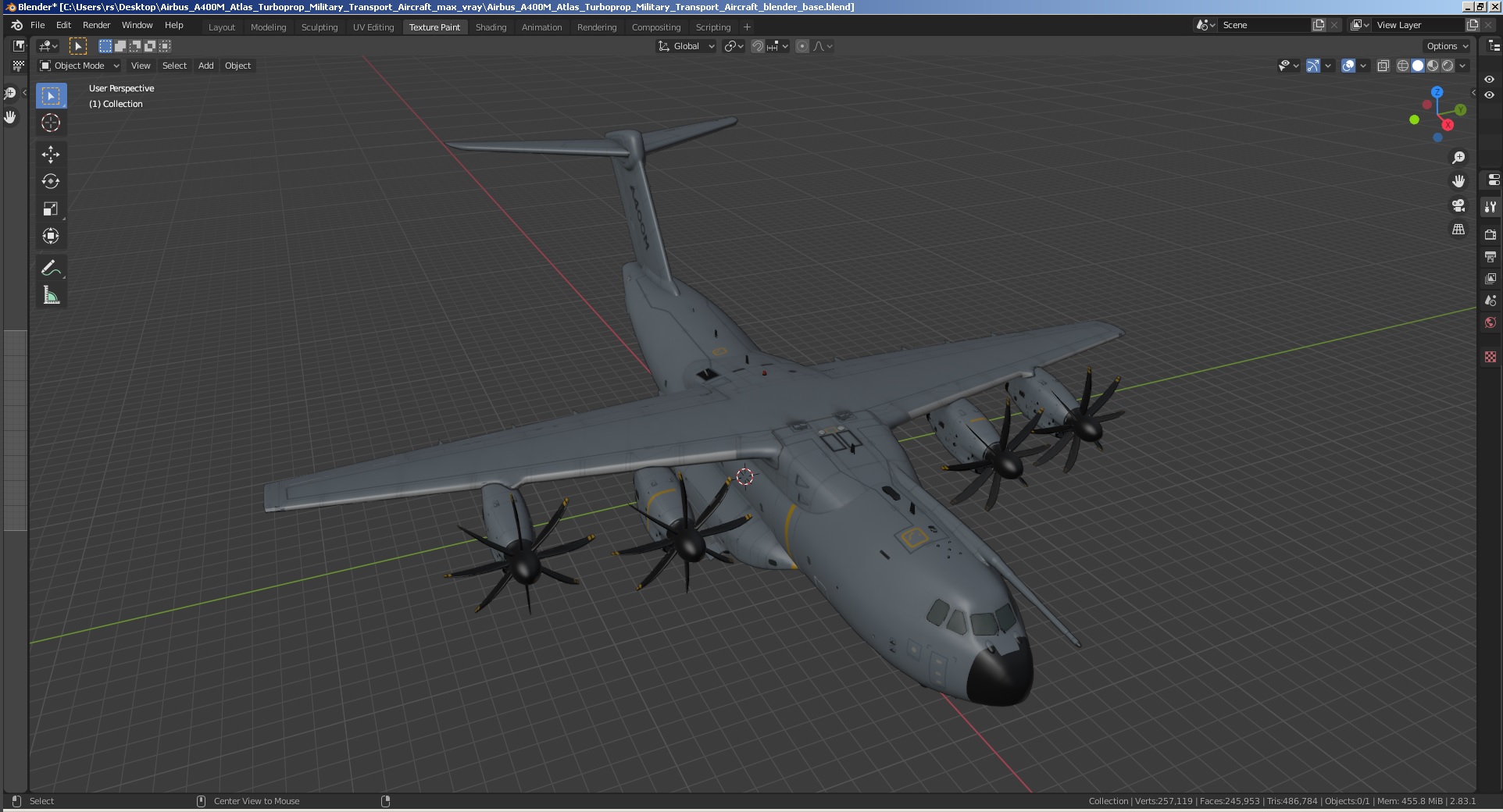Activate the 3D Cursor tool
The image size is (1503, 812).
point(51,123)
